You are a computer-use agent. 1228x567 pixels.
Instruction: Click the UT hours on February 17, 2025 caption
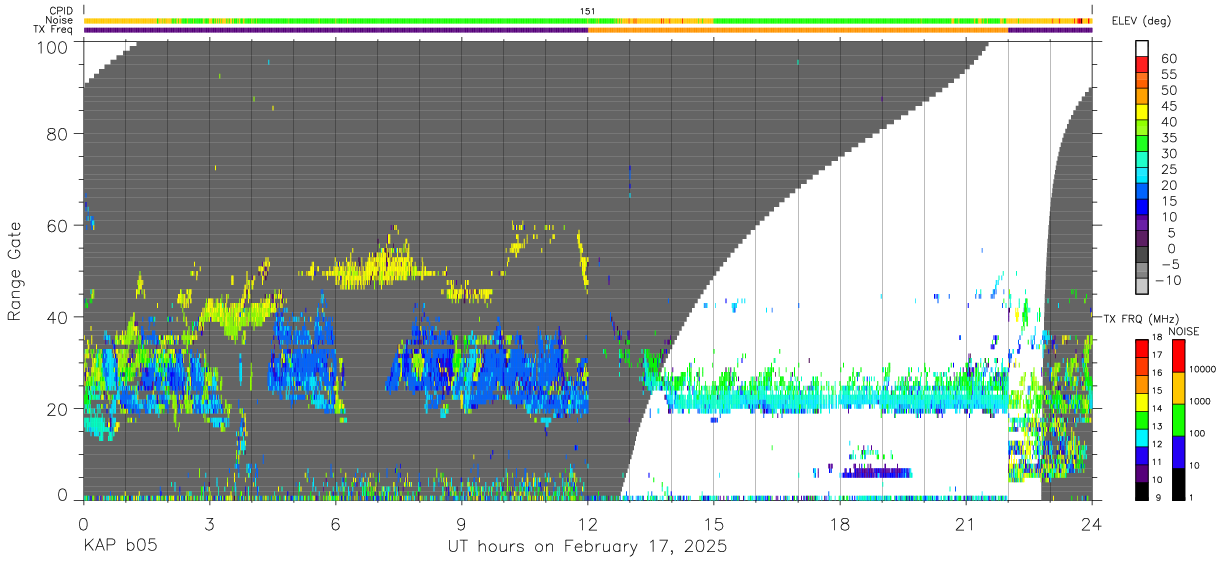pyautogui.click(x=586, y=547)
